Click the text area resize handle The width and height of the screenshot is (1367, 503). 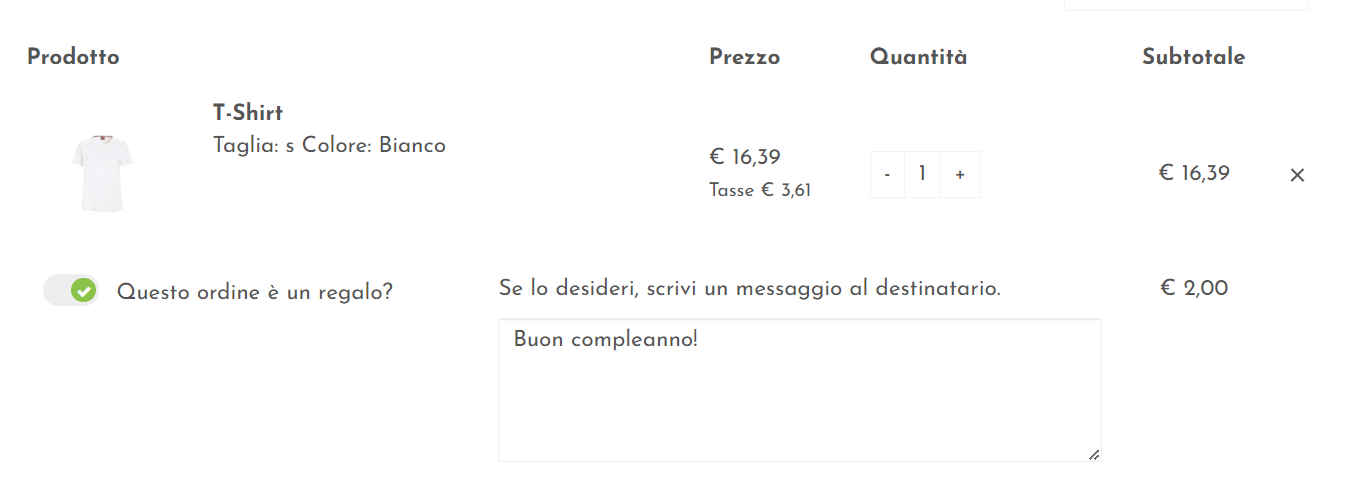pyautogui.click(x=1093, y=454)
